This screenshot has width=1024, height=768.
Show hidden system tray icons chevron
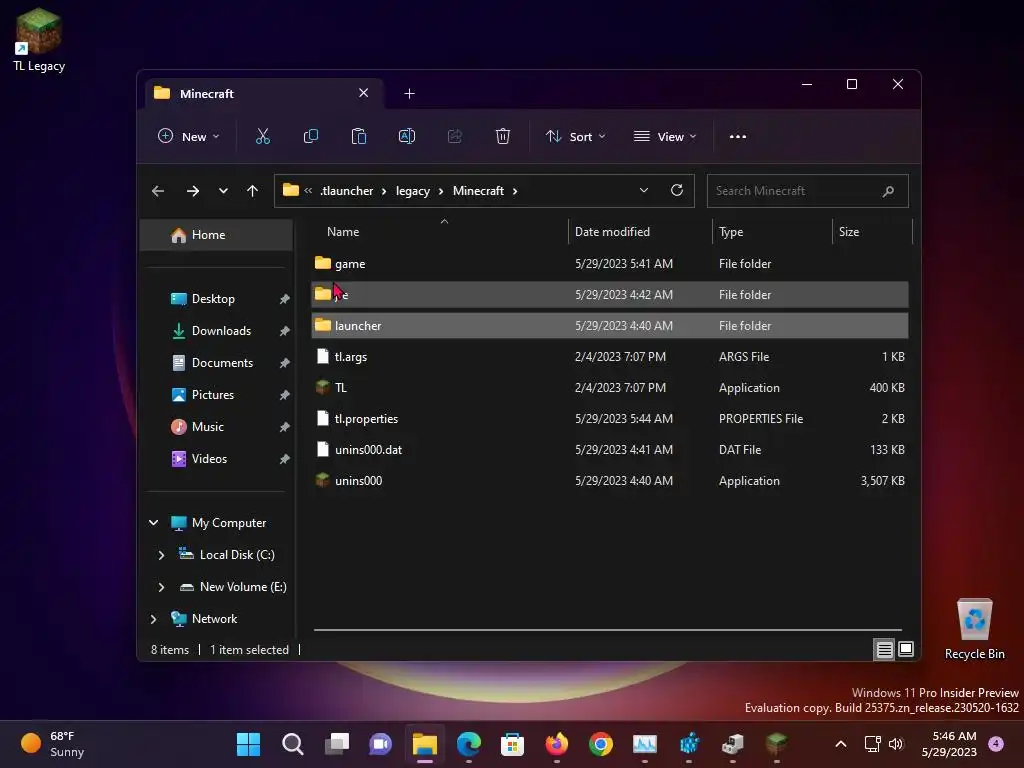[841, 744]
